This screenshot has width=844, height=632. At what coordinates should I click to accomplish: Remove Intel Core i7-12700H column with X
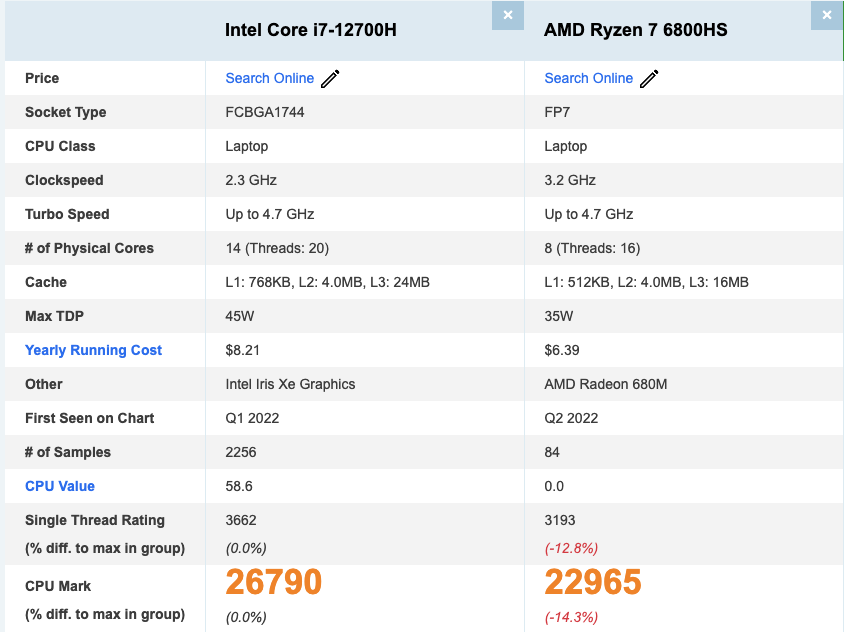(x=508, y=15)
